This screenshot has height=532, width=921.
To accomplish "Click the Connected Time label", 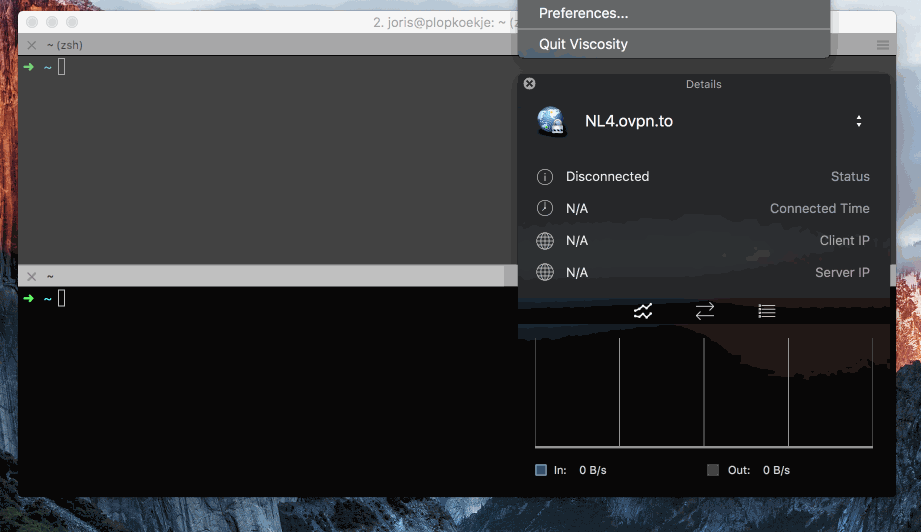I will click(x=819, y=208).
